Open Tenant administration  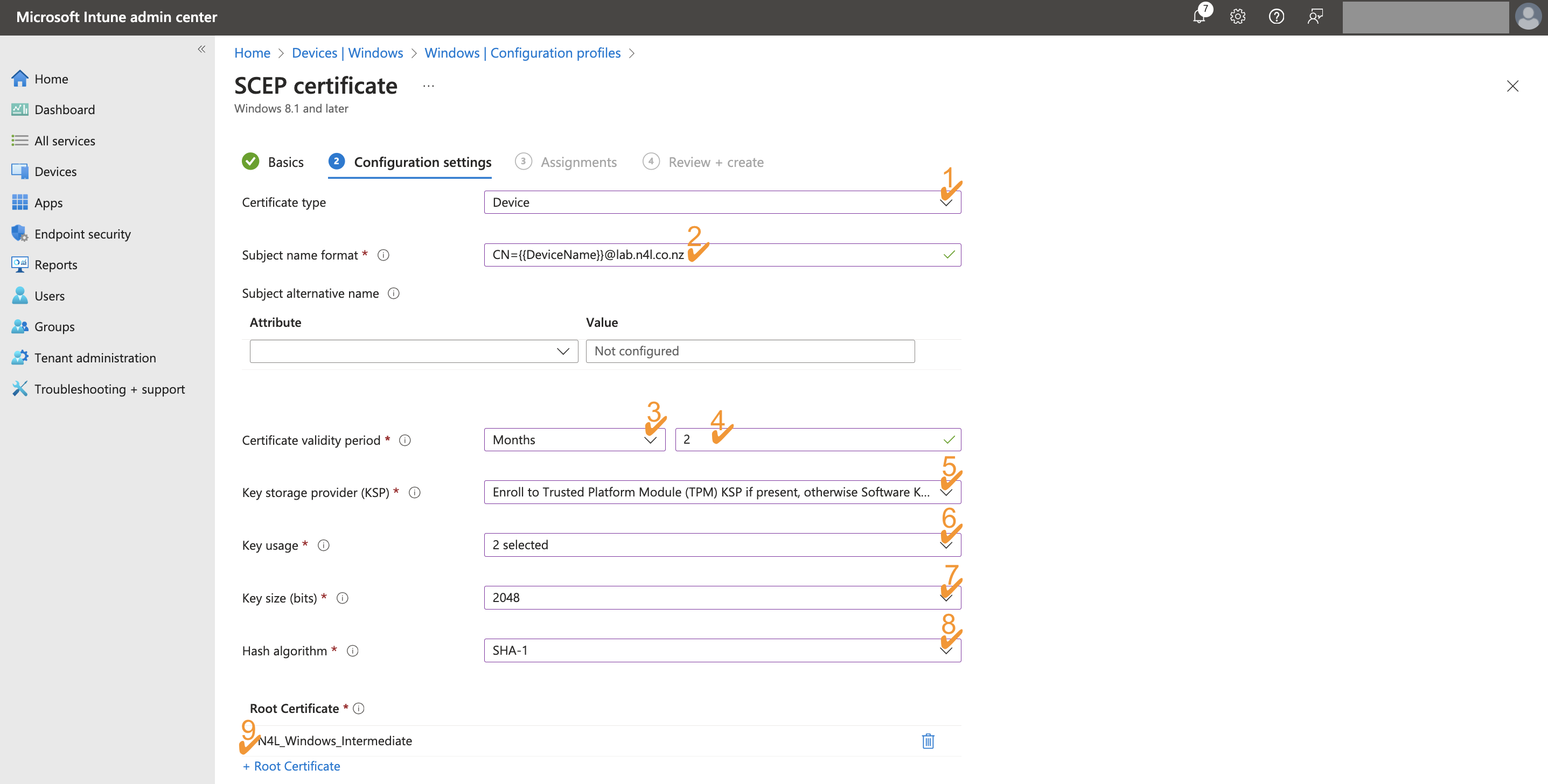[x=95, y=358]
